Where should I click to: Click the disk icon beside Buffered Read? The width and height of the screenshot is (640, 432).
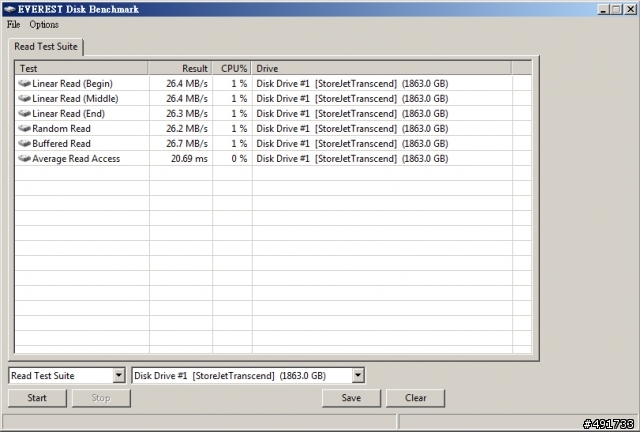(24, 144)
